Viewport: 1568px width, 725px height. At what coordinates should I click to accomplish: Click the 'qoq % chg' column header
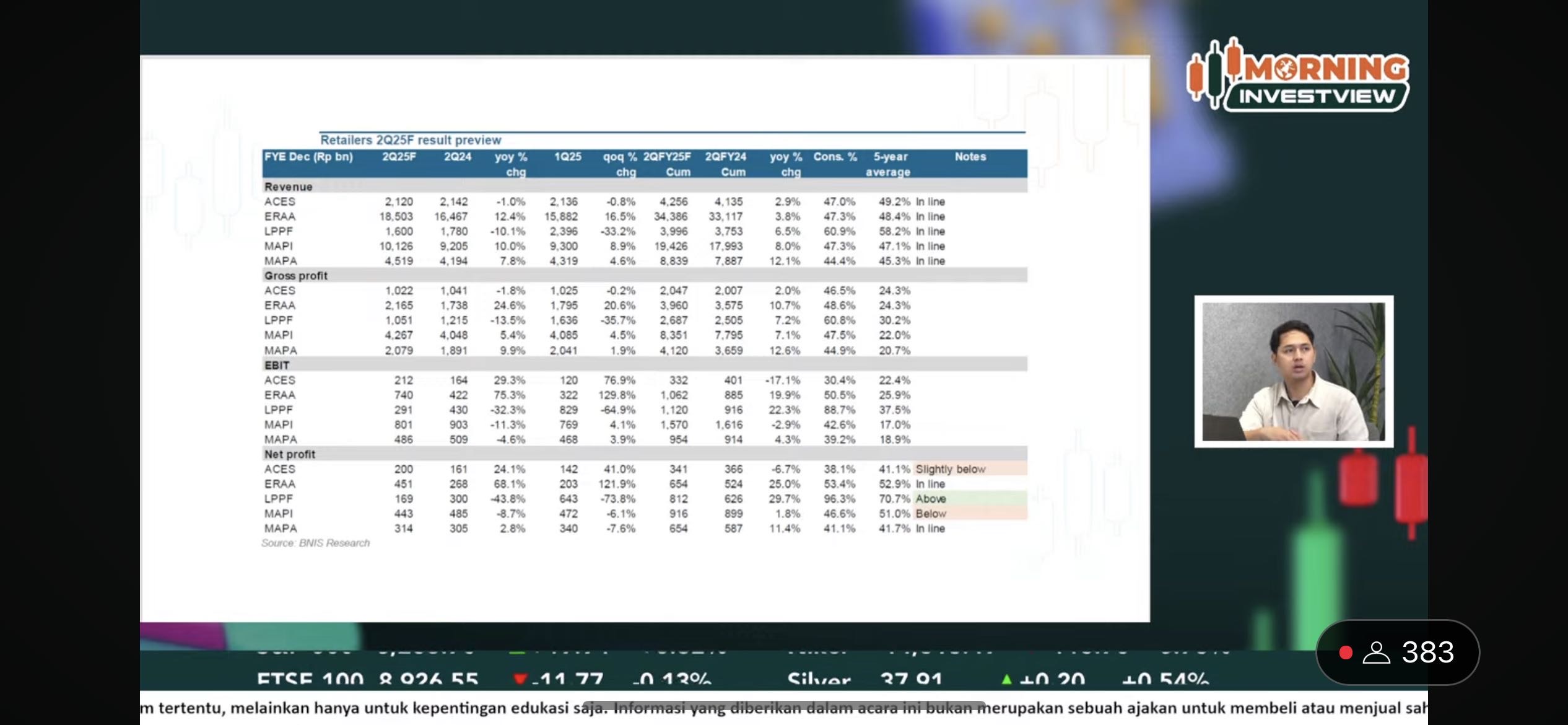pyautogui.click(x=620, y=164)
